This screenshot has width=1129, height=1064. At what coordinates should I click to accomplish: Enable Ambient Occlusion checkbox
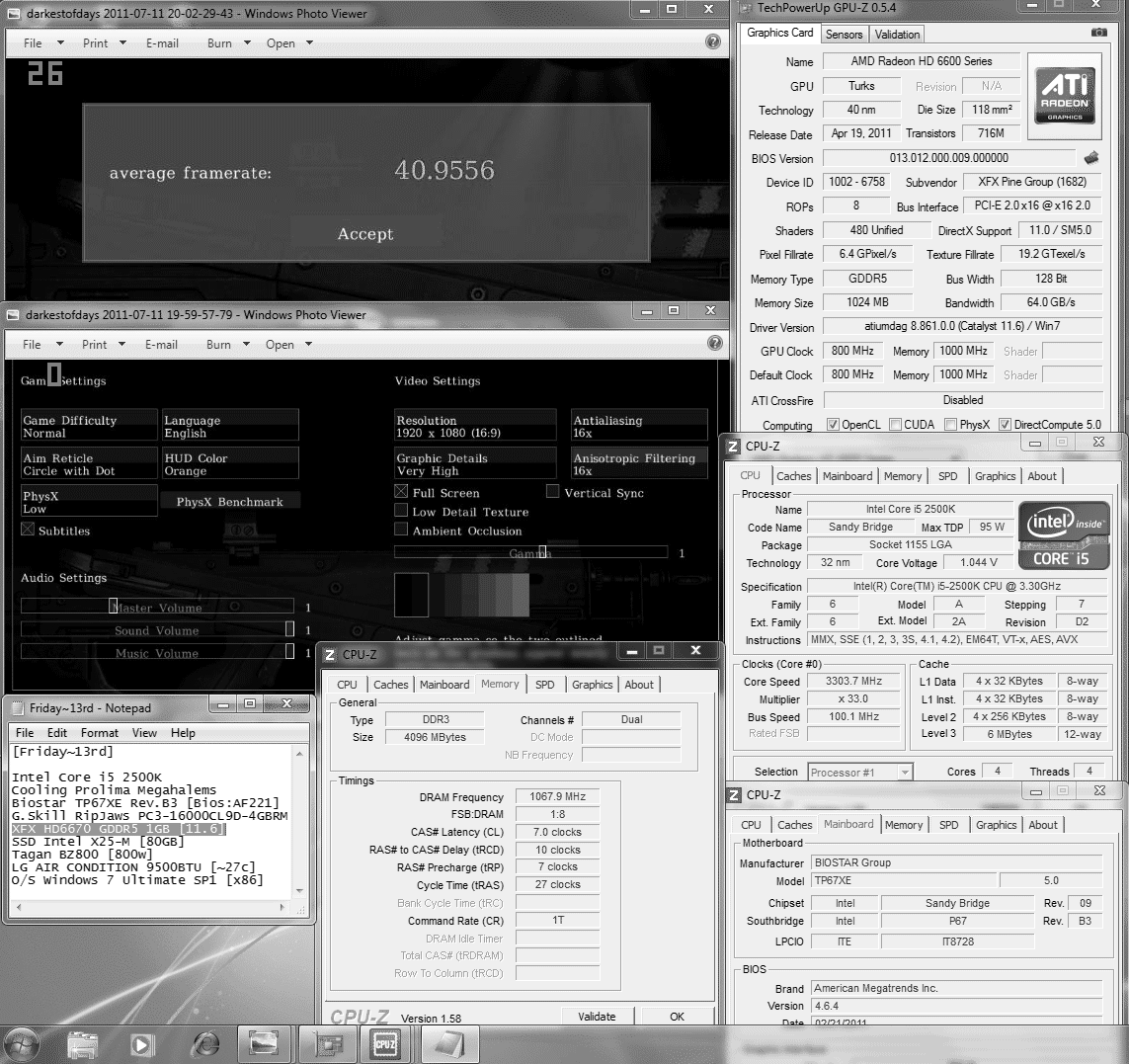tap(401, 529)
